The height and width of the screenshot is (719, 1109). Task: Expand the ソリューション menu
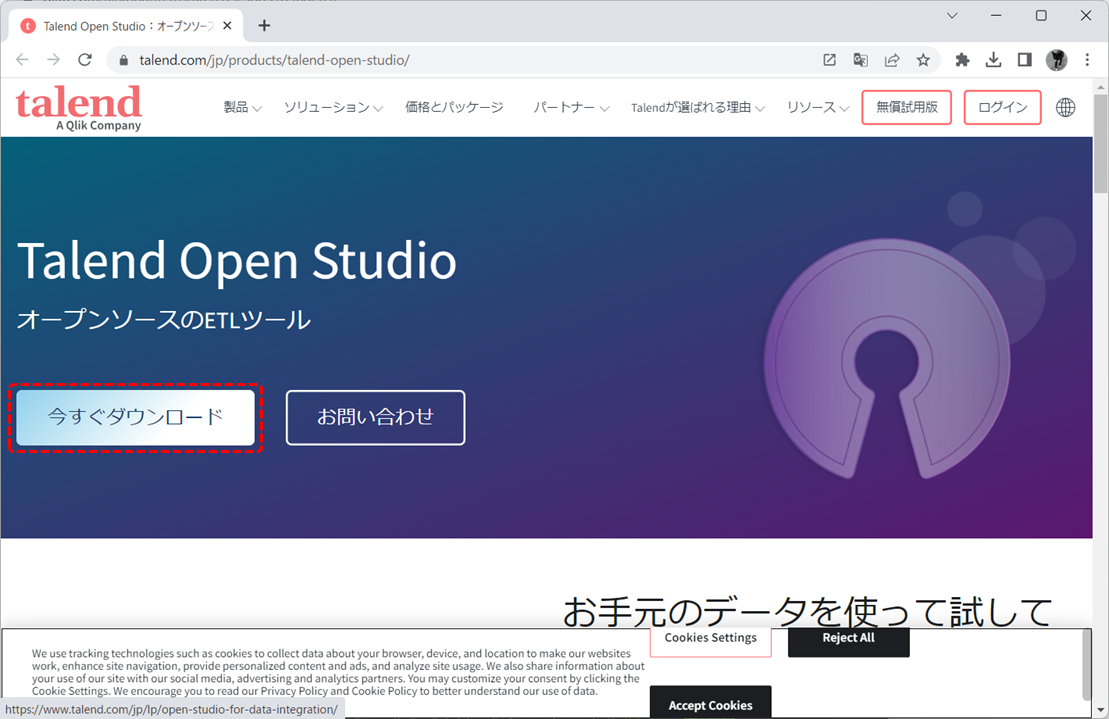pos(333,107)
